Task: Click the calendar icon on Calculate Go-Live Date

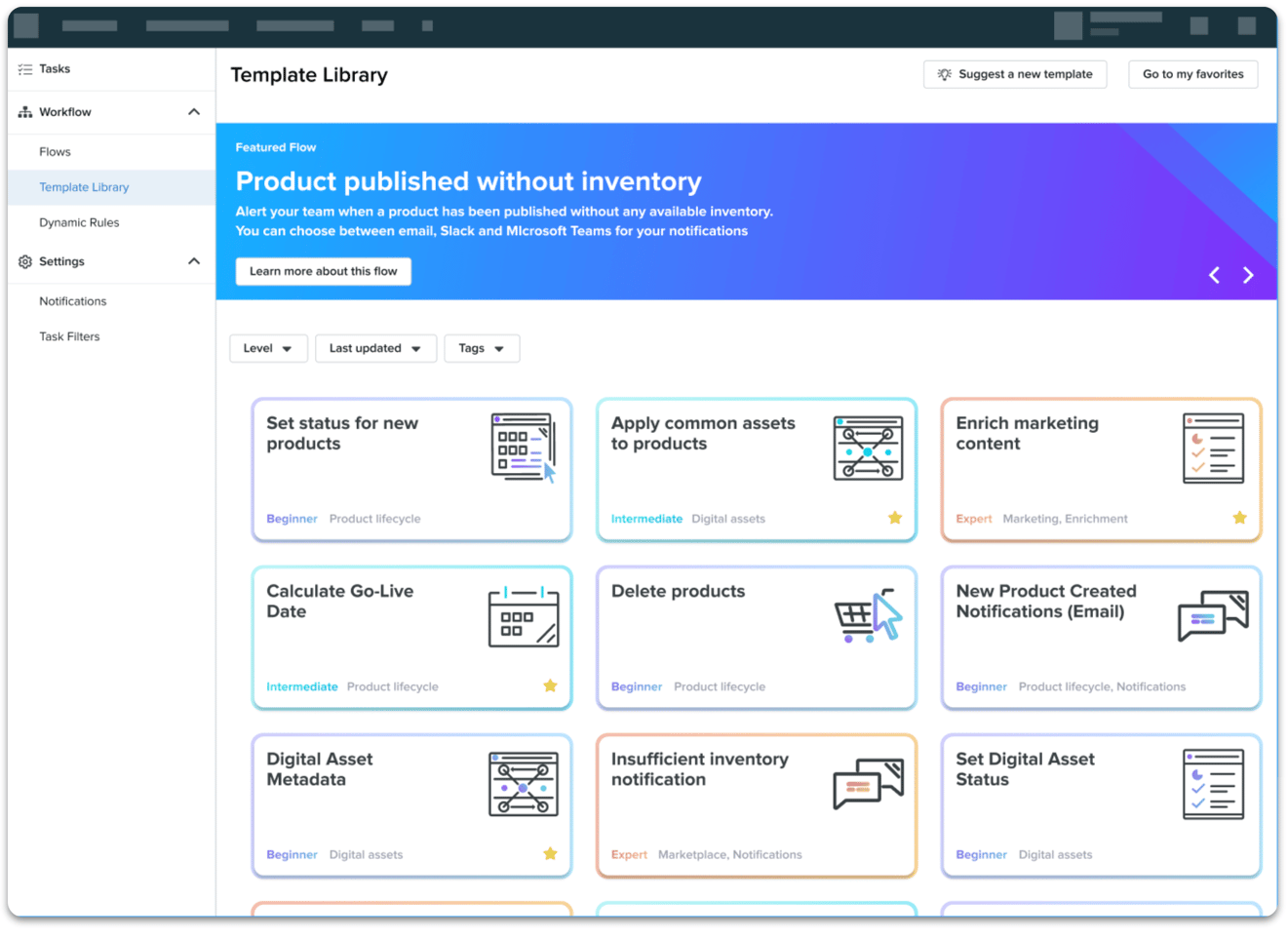Action: coord(523,617)
